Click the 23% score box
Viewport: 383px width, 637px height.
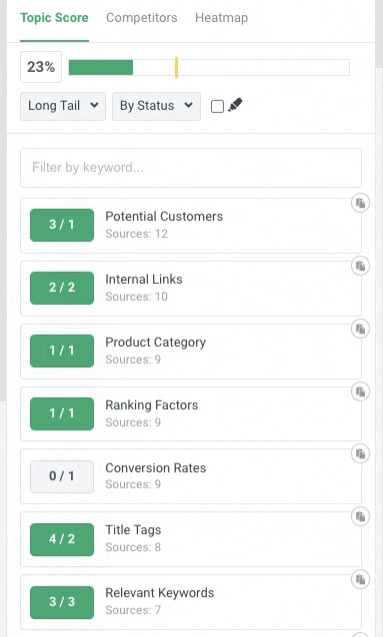tap(41, 67)
